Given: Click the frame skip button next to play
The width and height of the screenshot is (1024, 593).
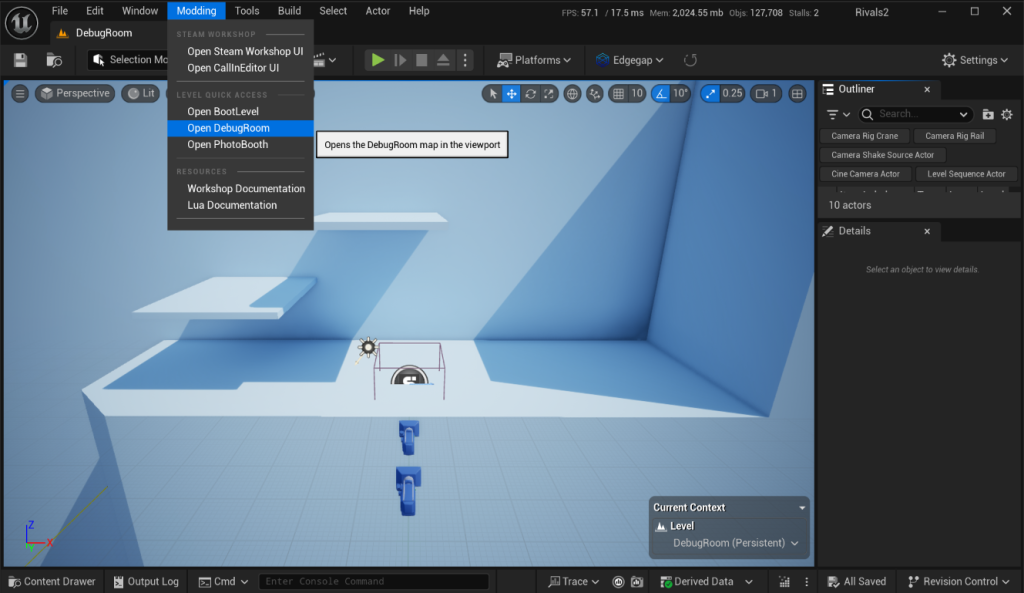Looking at the screenshot, I should coord(400,60).
